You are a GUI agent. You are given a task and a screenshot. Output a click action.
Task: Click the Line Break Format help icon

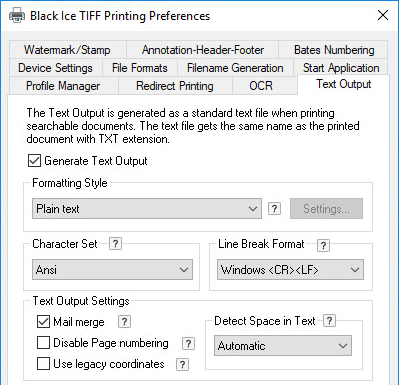323,245
